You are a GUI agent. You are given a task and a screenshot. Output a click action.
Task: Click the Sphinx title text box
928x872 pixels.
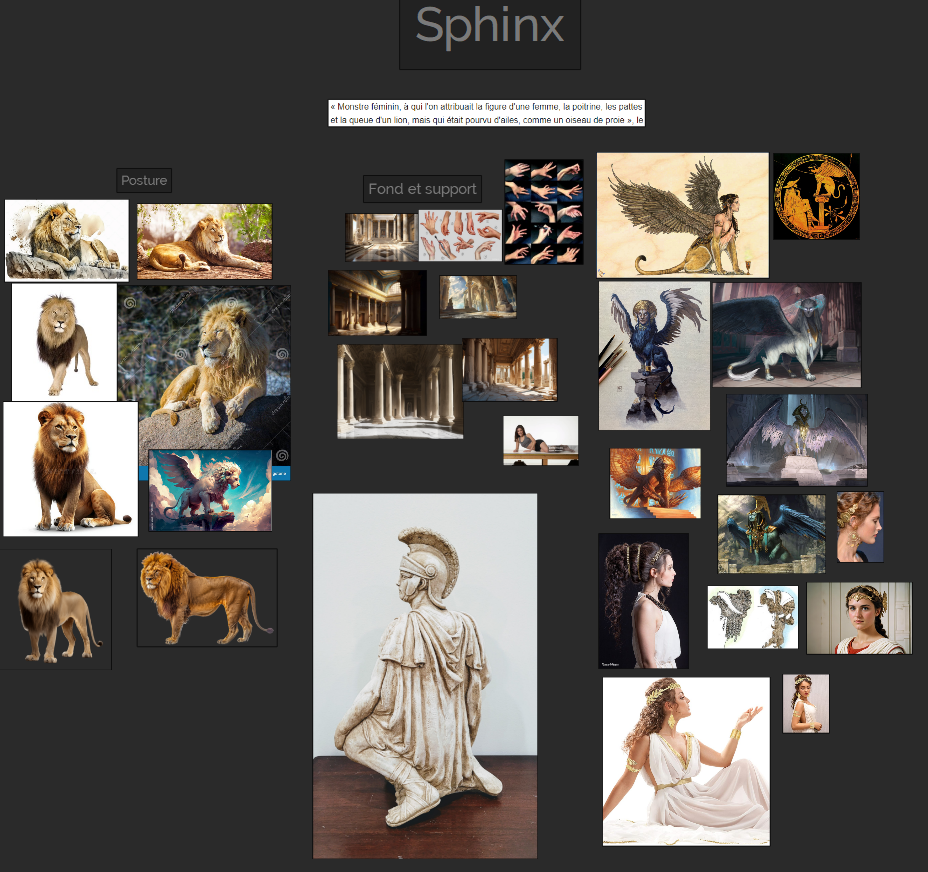[x=489, y=27]
